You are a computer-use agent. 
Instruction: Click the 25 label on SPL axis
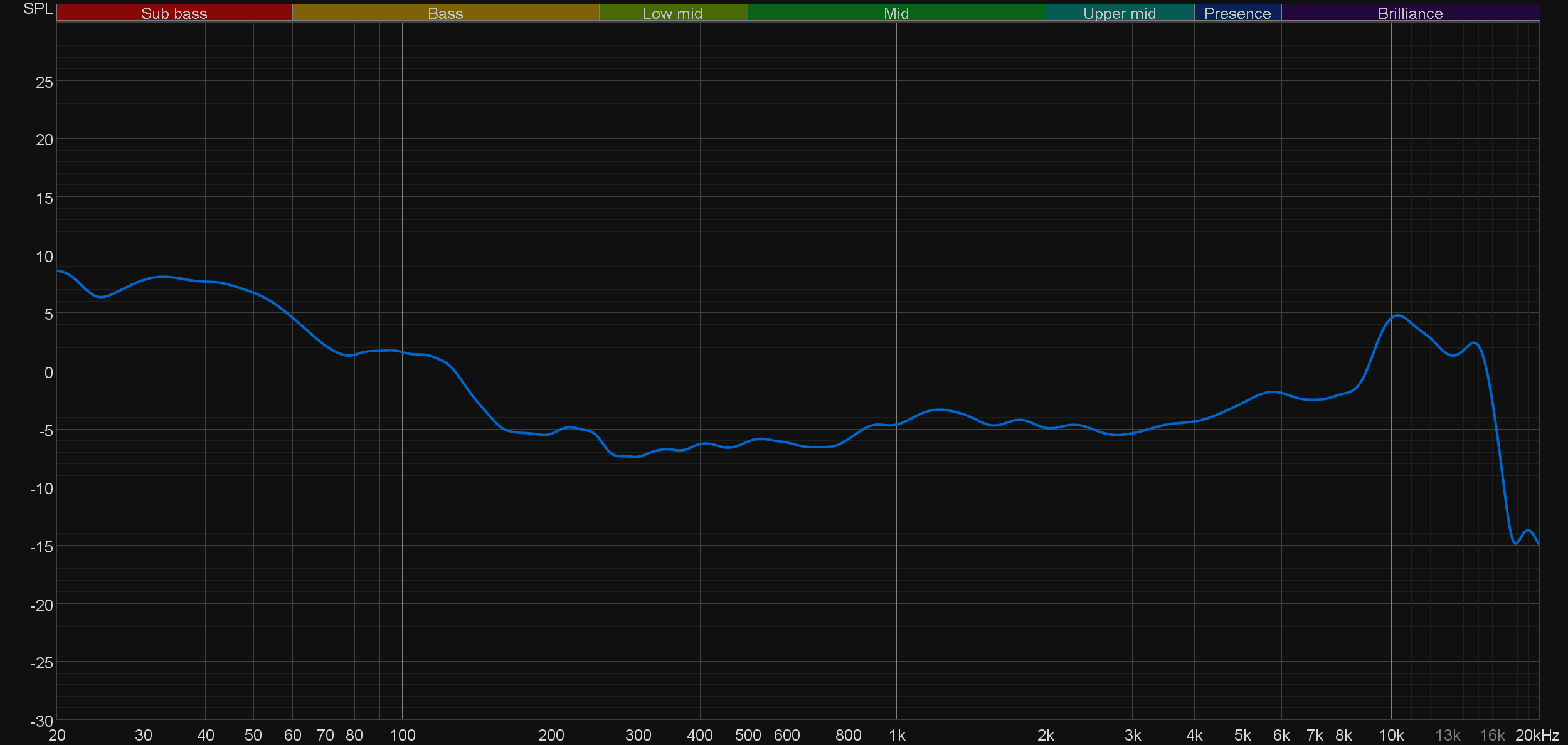pos(44,82)
